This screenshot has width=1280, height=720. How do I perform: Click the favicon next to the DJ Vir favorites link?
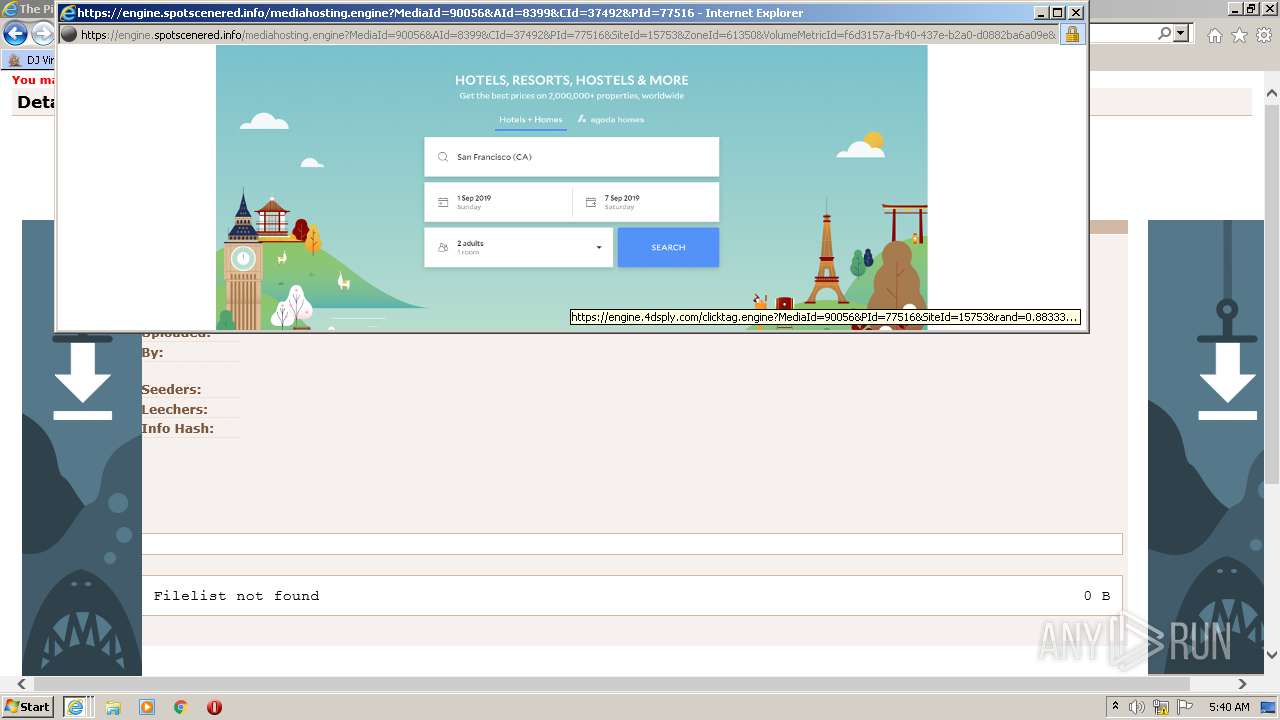pos(15,60)
